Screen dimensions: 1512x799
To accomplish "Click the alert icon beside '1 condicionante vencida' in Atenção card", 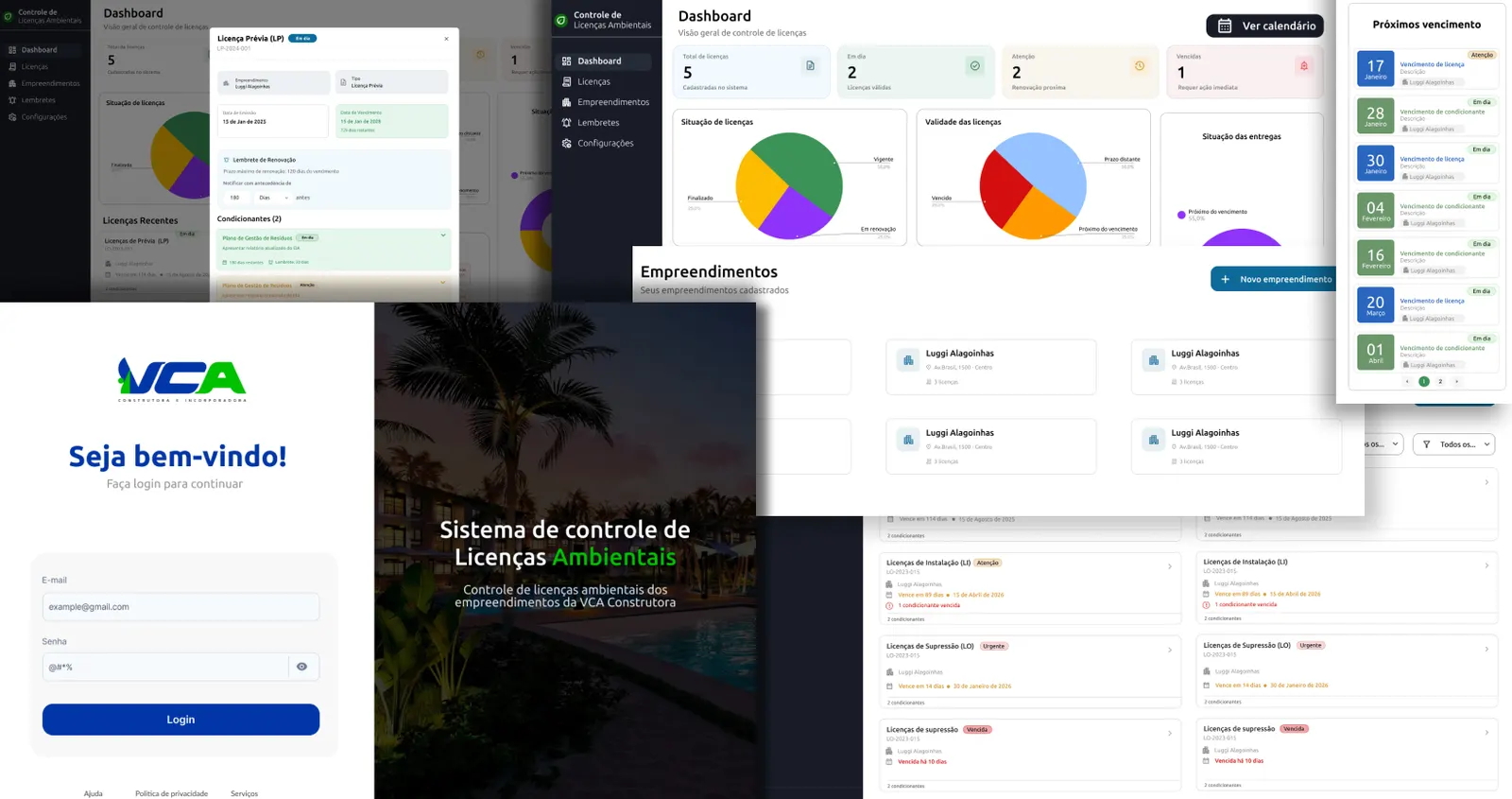I will (x=889, y=605).
